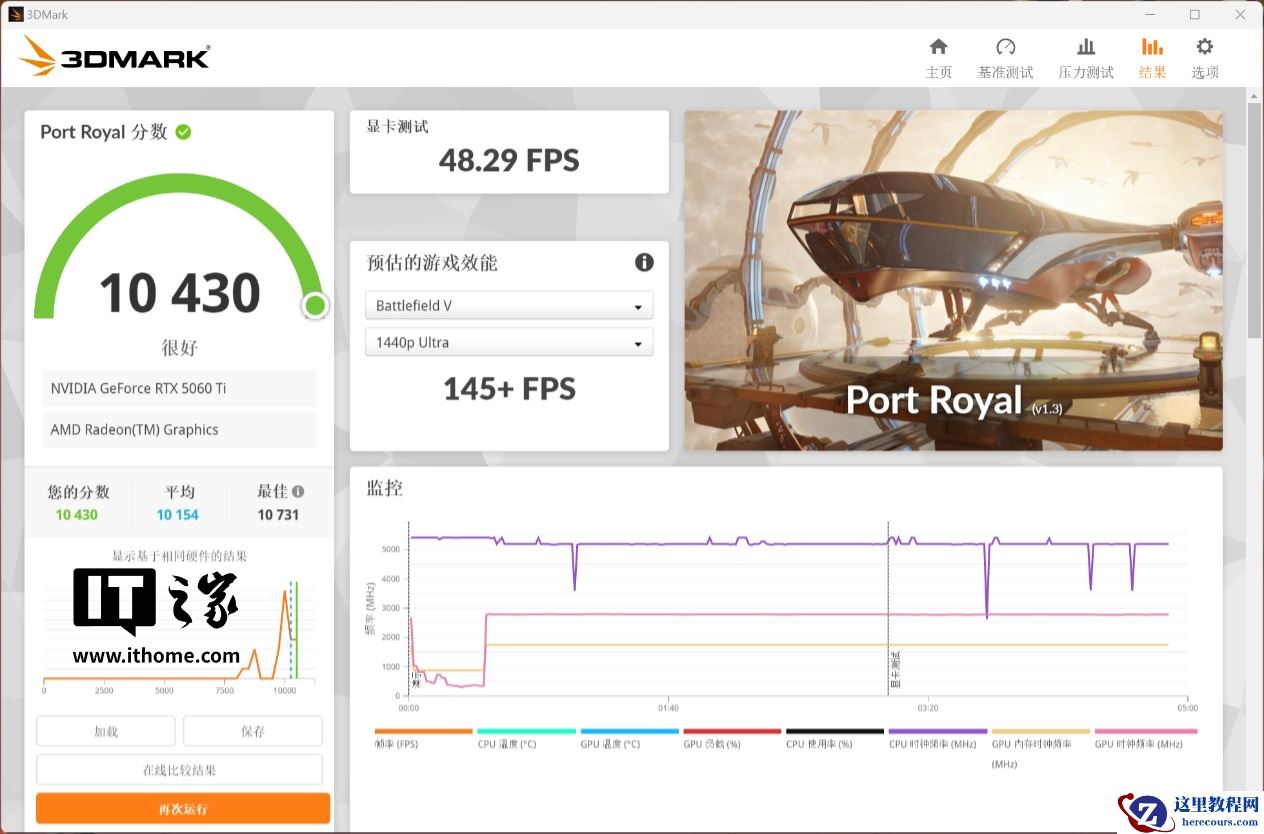This screenshot has width=1264, height=834.
Task: Click the vertical scrollbar thumb
Action: click(1254, 220)
